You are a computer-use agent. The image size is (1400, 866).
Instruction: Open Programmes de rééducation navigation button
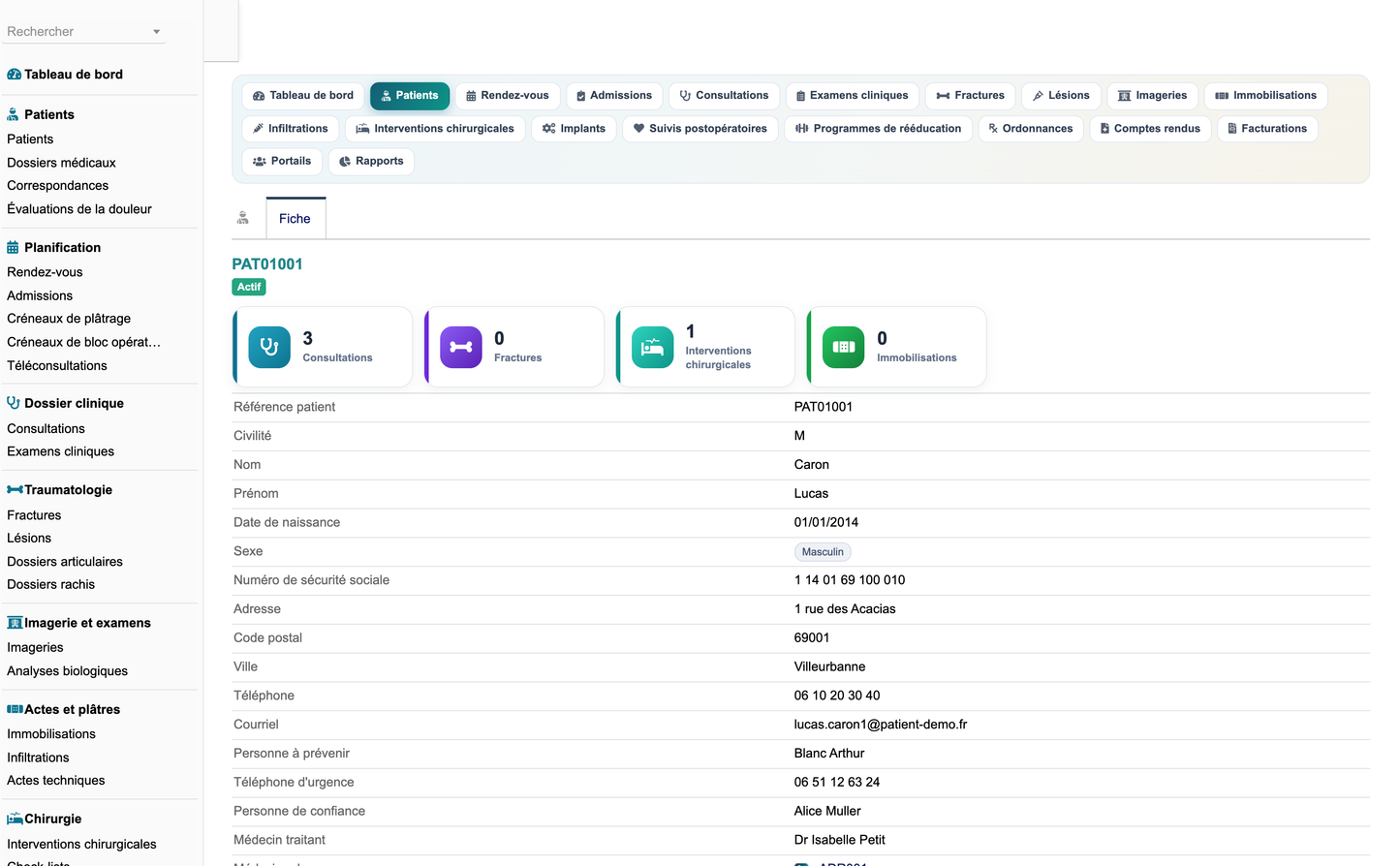click(879, 129)
